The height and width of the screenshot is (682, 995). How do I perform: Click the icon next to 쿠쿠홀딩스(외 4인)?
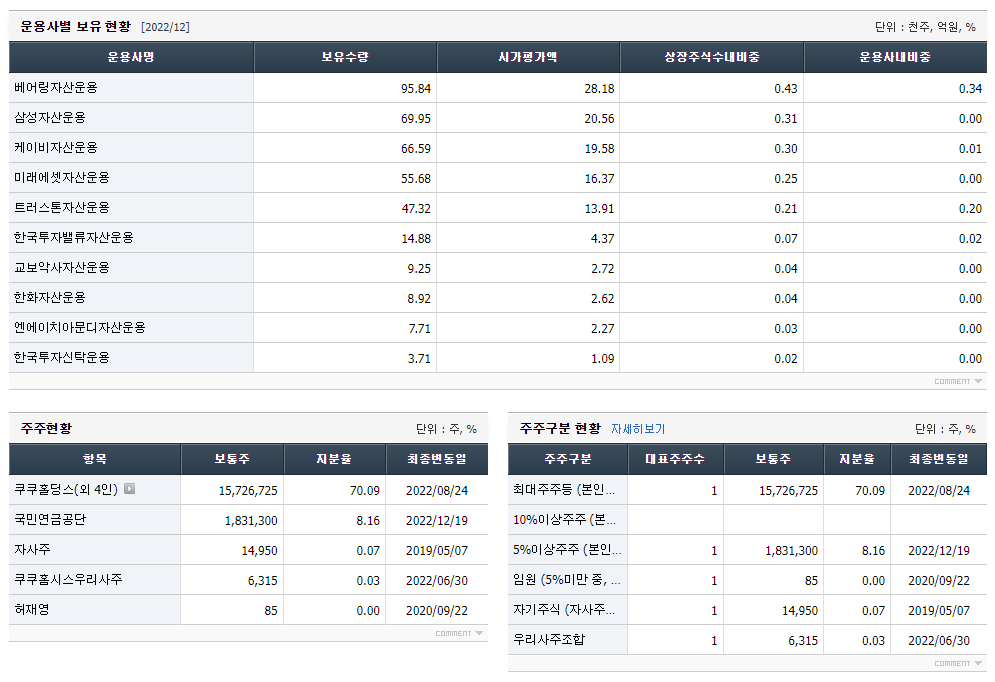[129, 489]
